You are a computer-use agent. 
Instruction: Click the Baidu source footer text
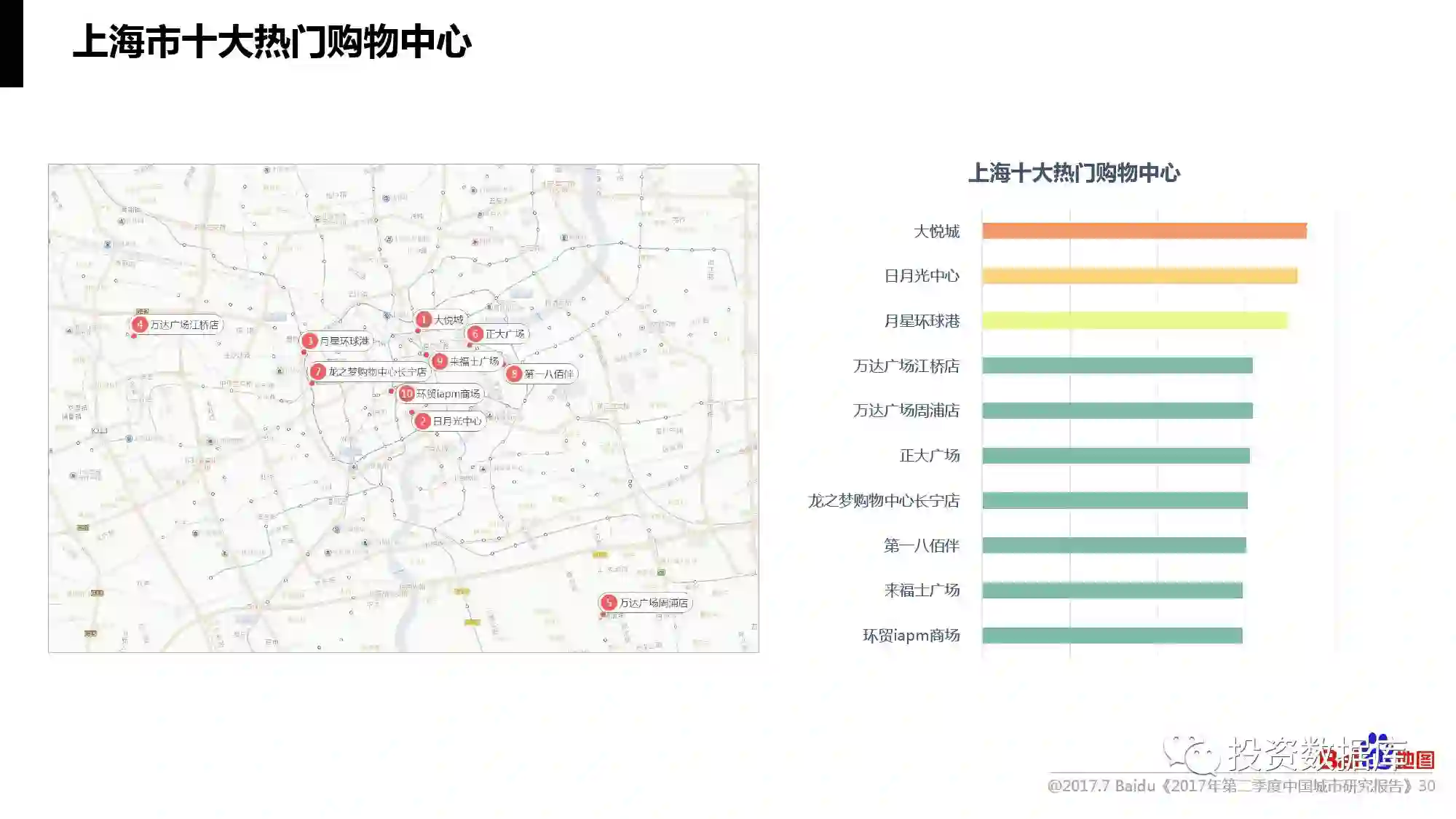1241,786
